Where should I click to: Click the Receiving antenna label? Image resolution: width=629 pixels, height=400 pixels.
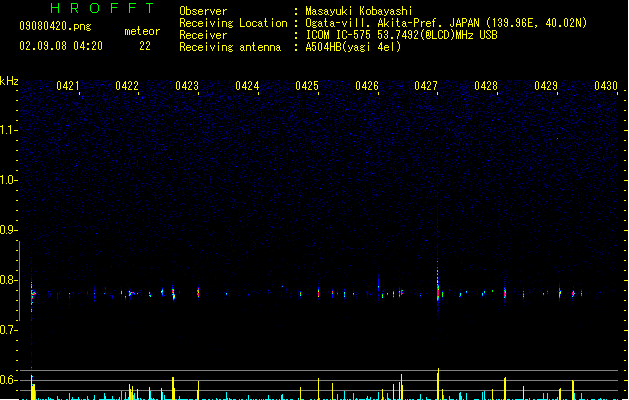point(230,47)
